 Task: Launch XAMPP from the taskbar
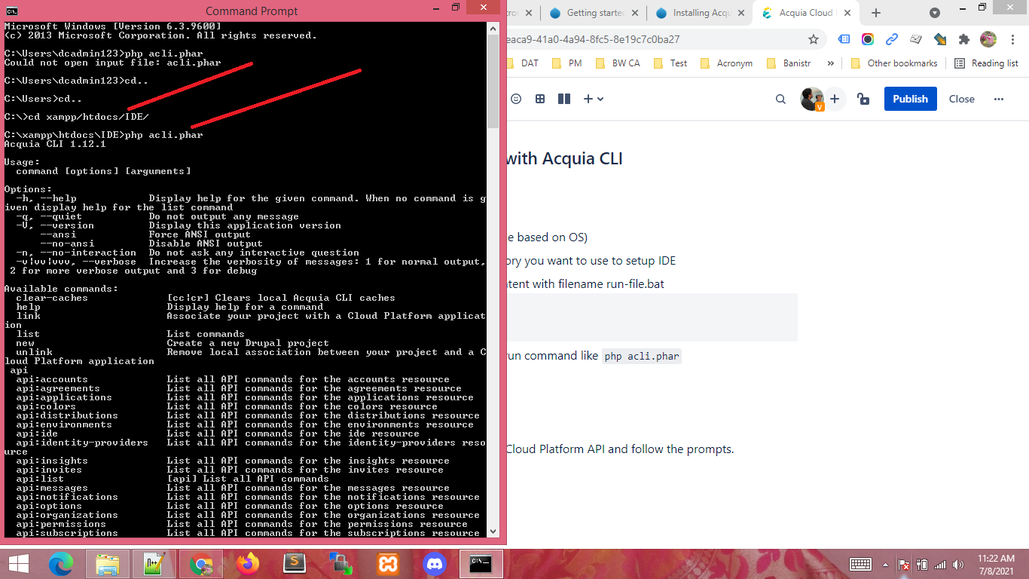point(387,563)
